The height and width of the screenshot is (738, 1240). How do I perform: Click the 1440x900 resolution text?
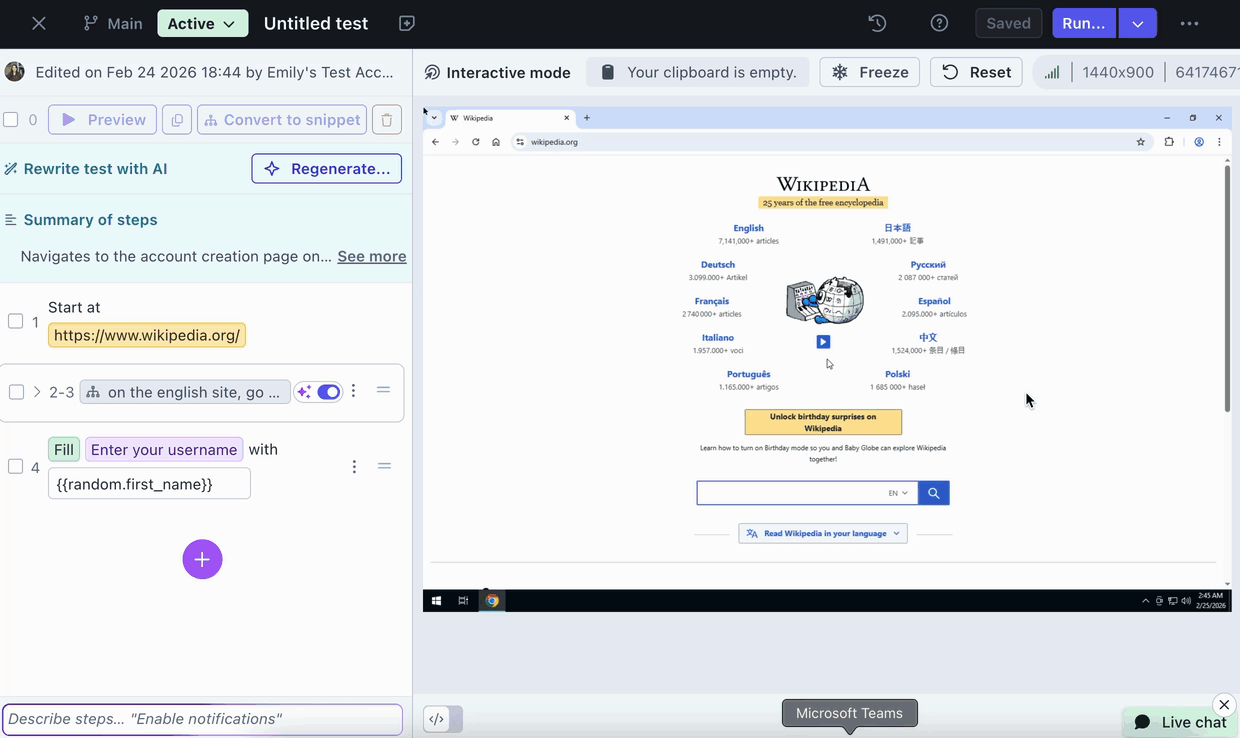(x=1118, y=73)
